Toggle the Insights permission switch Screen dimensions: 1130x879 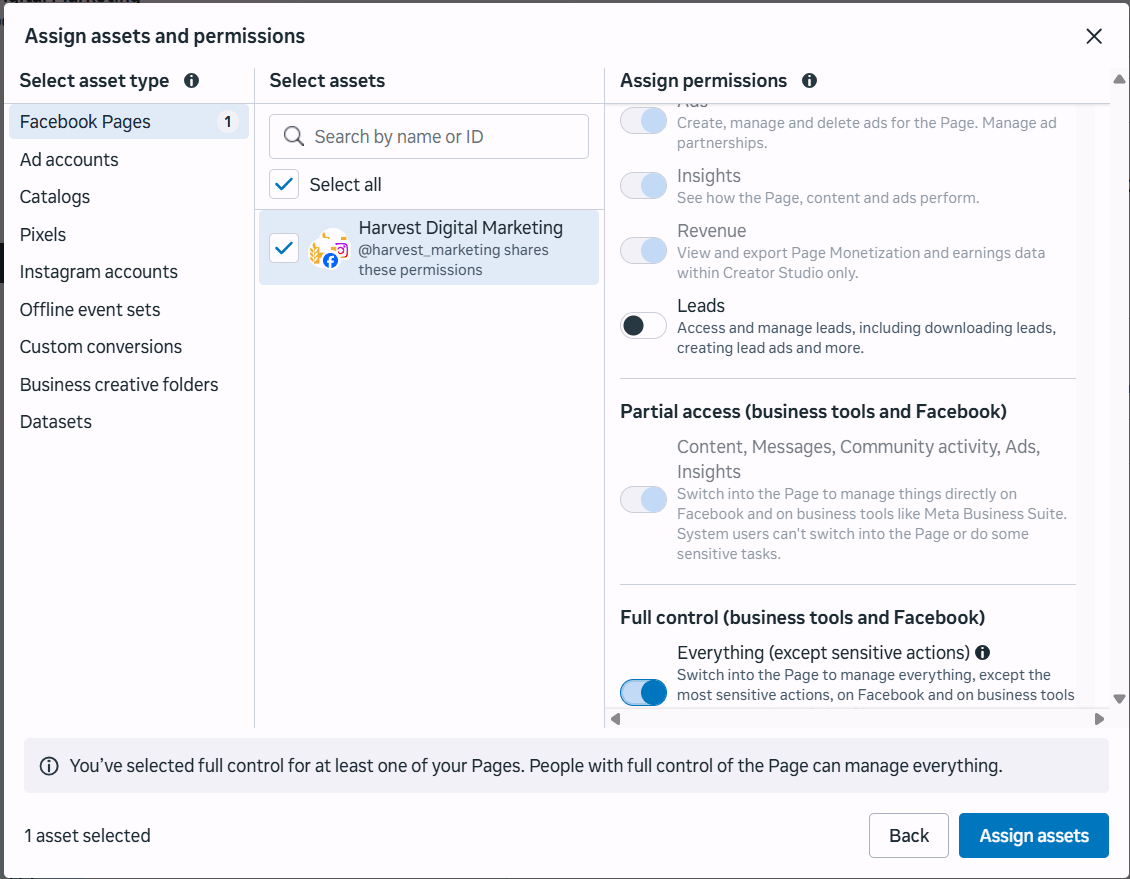point(644,185)
